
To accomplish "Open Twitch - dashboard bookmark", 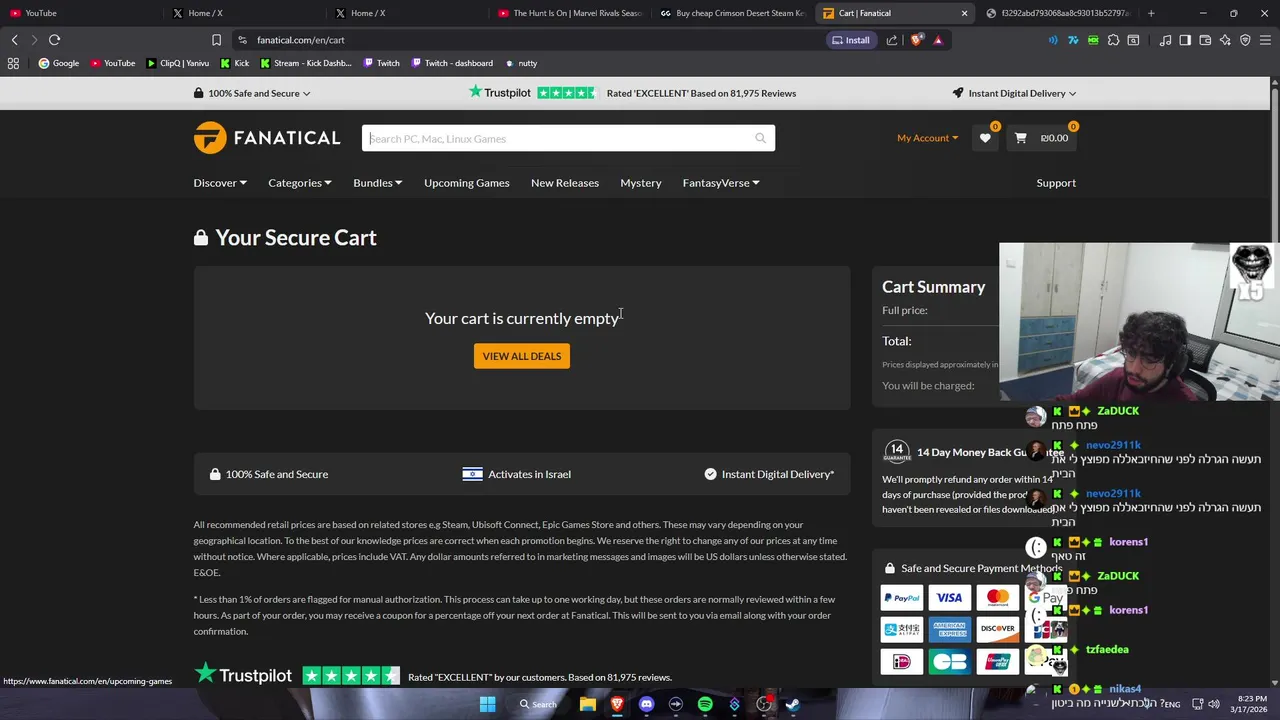I will [451, 63].
